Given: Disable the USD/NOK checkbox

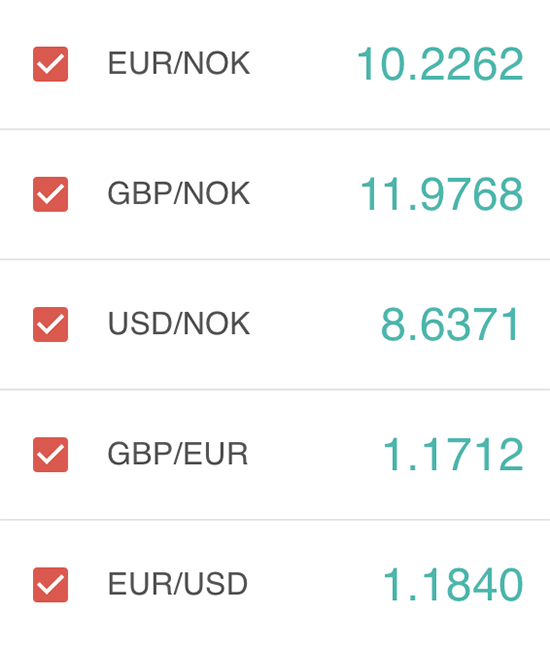Looking at the screenshot, I should coord(50,324).
